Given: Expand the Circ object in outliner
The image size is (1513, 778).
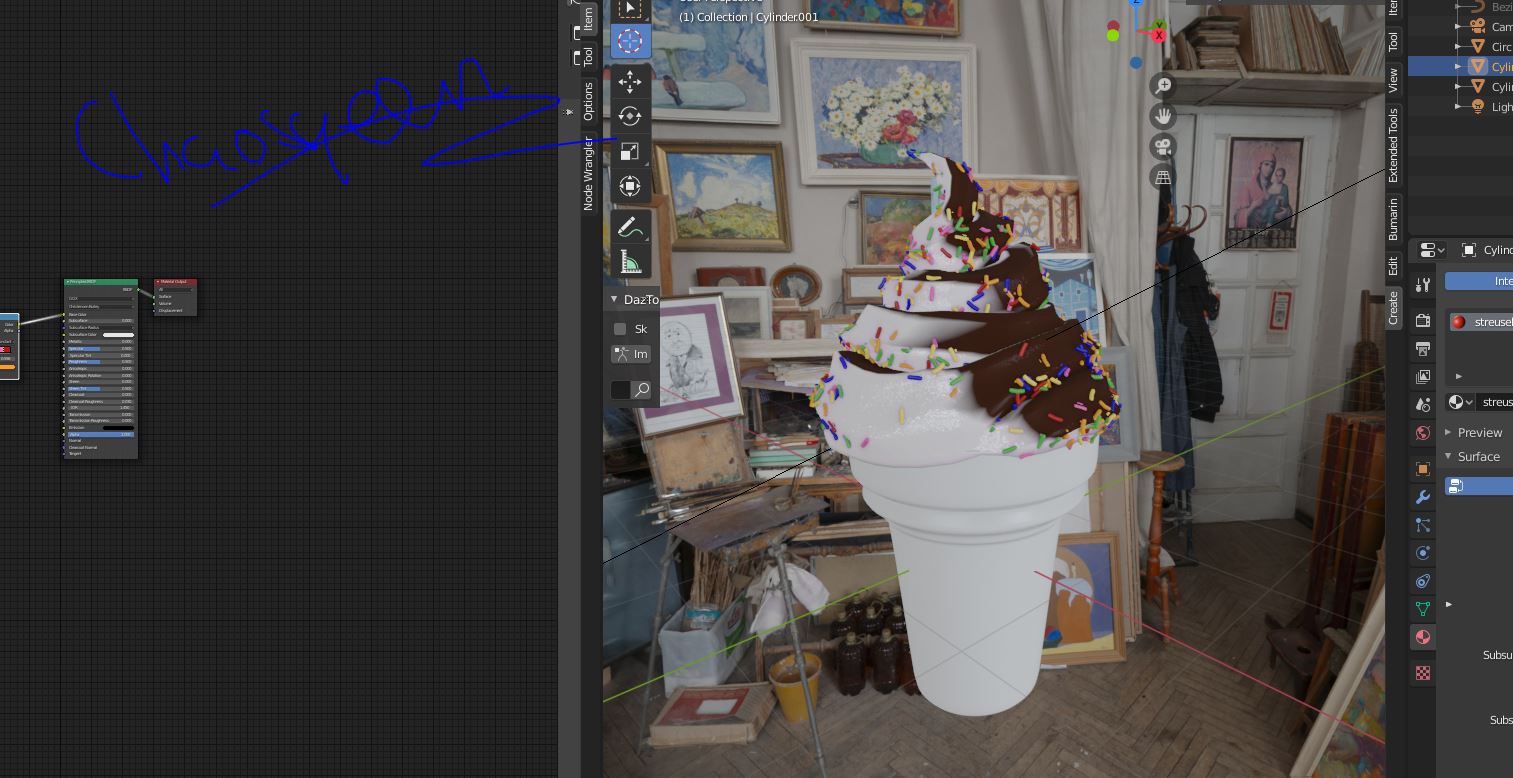Looking at the screenshot, I should [1459, 46].
